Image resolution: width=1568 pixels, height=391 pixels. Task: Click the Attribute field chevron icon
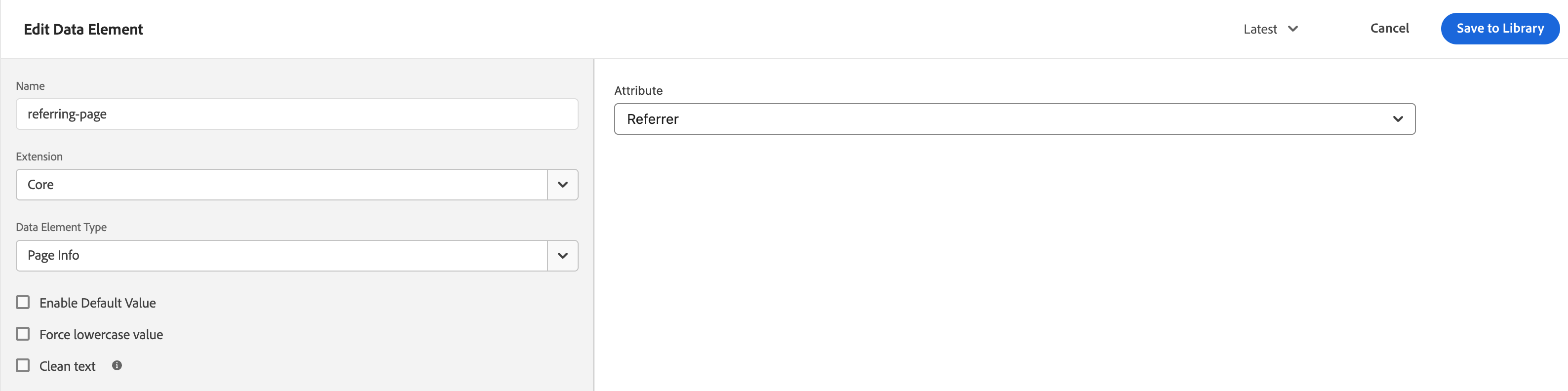[1398, 119]
